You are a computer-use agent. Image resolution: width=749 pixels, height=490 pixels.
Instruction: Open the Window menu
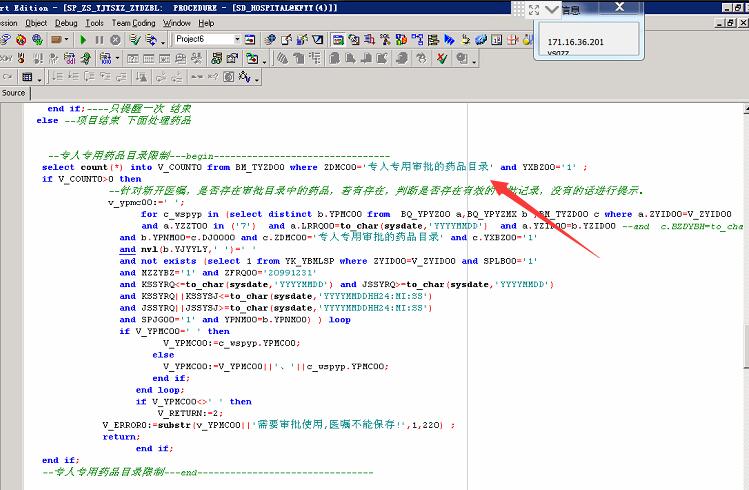click(177, 22)
